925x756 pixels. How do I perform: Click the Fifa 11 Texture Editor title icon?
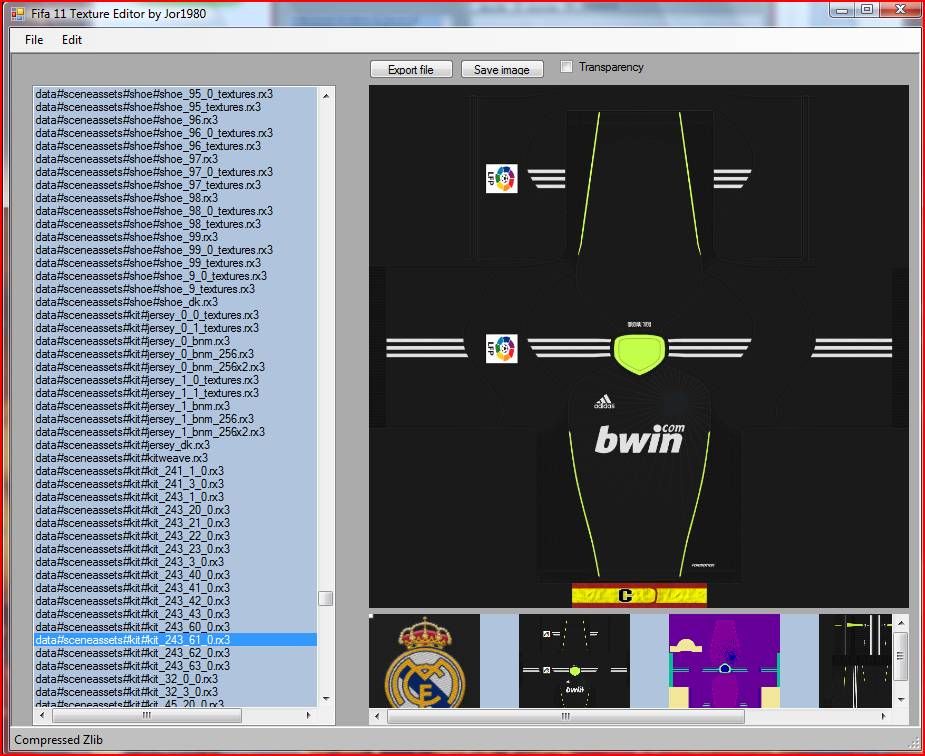click(x=17, y=14)
